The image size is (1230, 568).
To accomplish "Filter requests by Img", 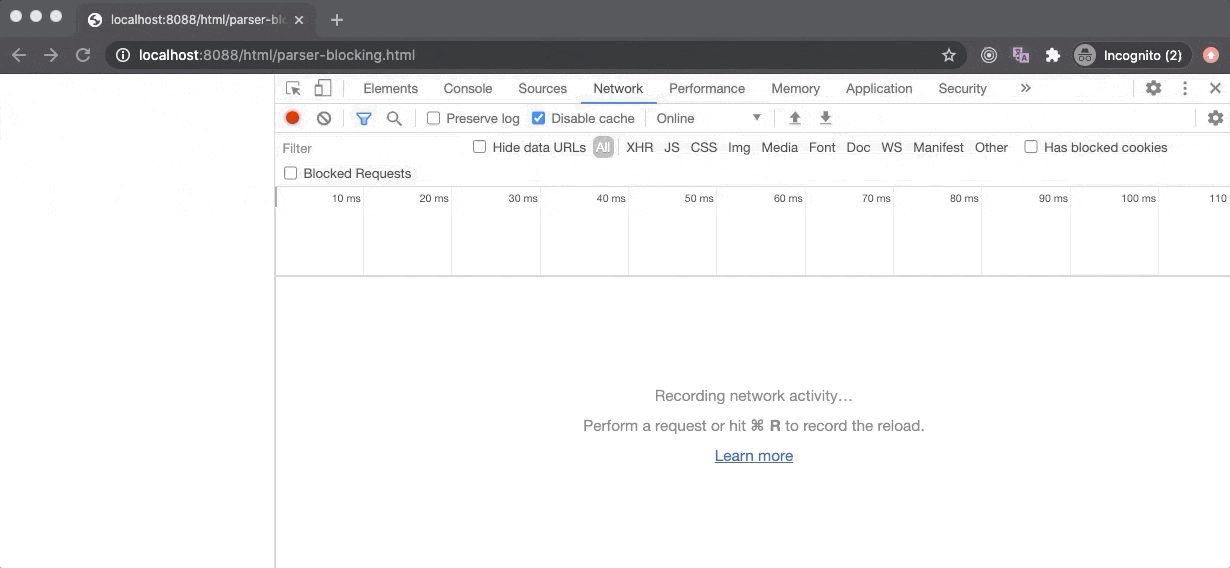I will 739,147.
